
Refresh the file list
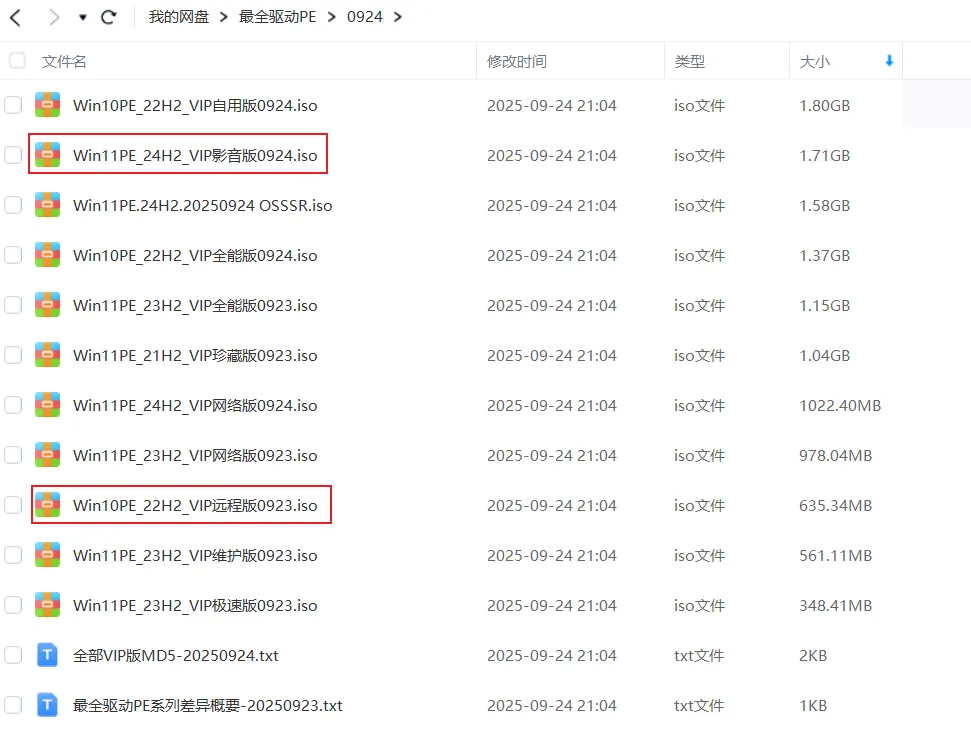click(x=109, y=17)
